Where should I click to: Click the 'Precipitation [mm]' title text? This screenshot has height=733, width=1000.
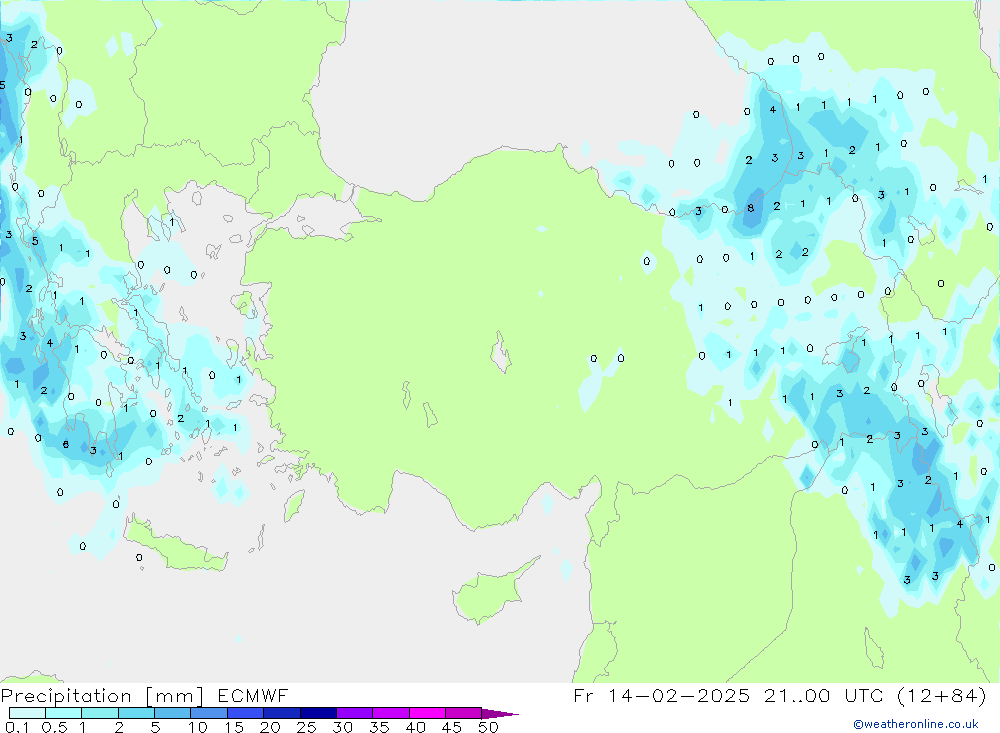point(103,696)
